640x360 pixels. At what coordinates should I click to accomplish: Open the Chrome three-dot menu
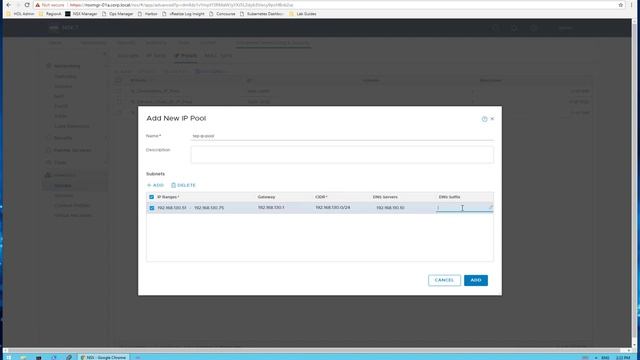[x=631, y=5]
